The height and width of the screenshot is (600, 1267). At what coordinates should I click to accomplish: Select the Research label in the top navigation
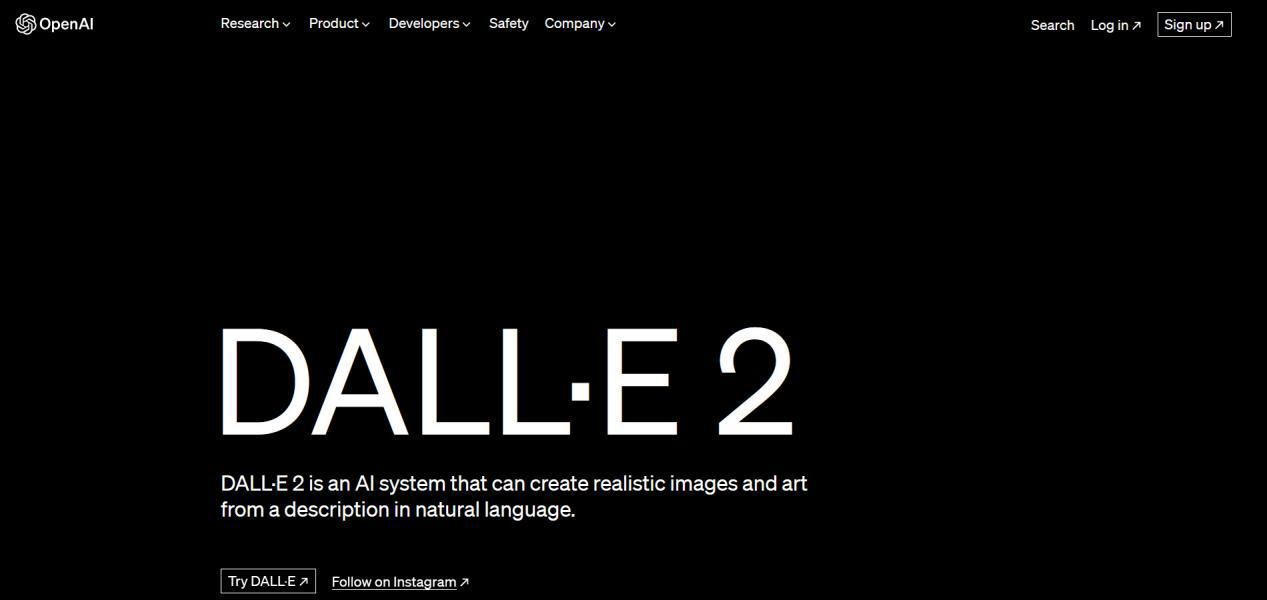pos(250,23)
